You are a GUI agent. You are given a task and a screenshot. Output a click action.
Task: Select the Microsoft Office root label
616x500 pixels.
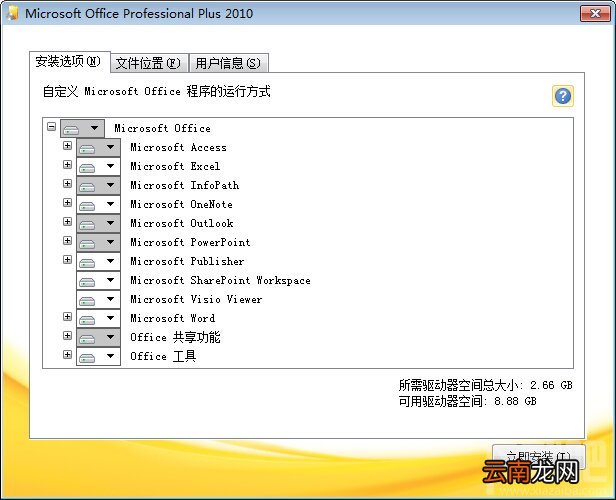[x=162, y=128]
